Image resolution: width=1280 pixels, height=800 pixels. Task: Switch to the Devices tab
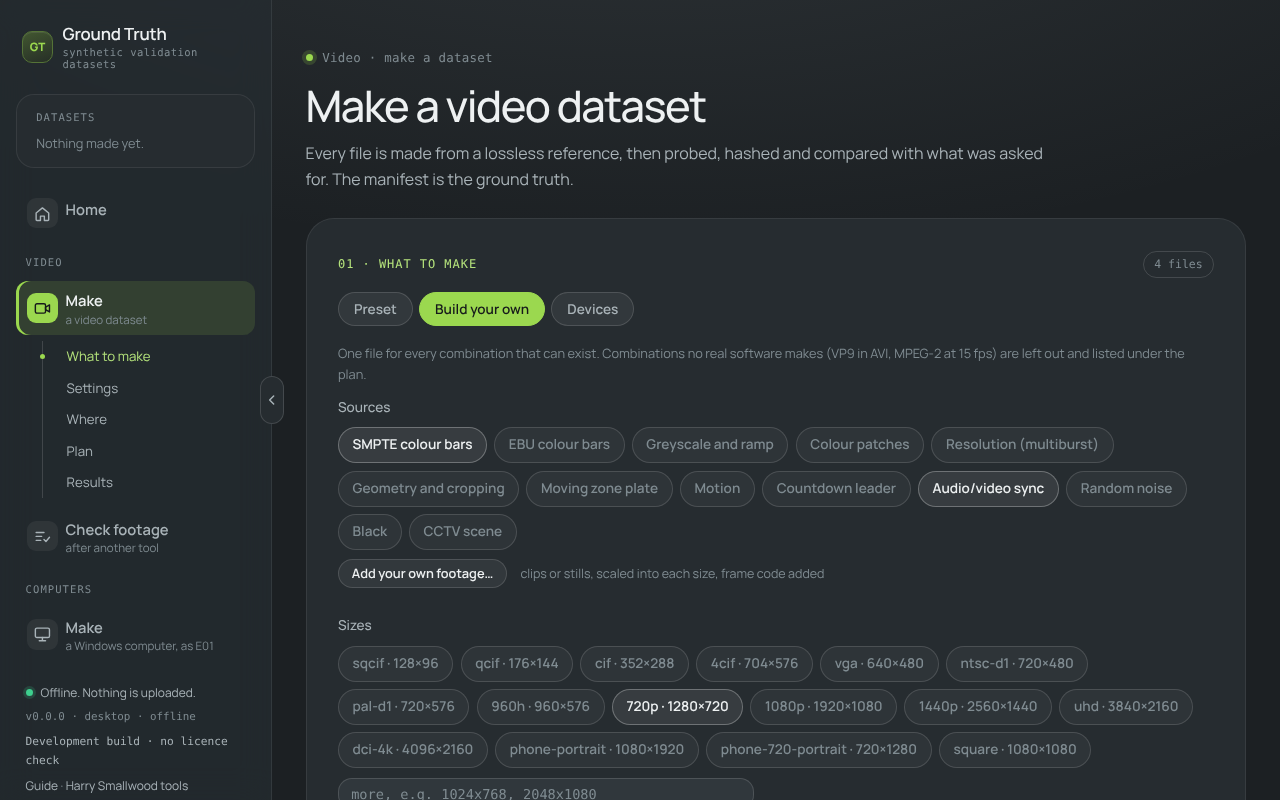pyautogui.click(x=592, y=309)
